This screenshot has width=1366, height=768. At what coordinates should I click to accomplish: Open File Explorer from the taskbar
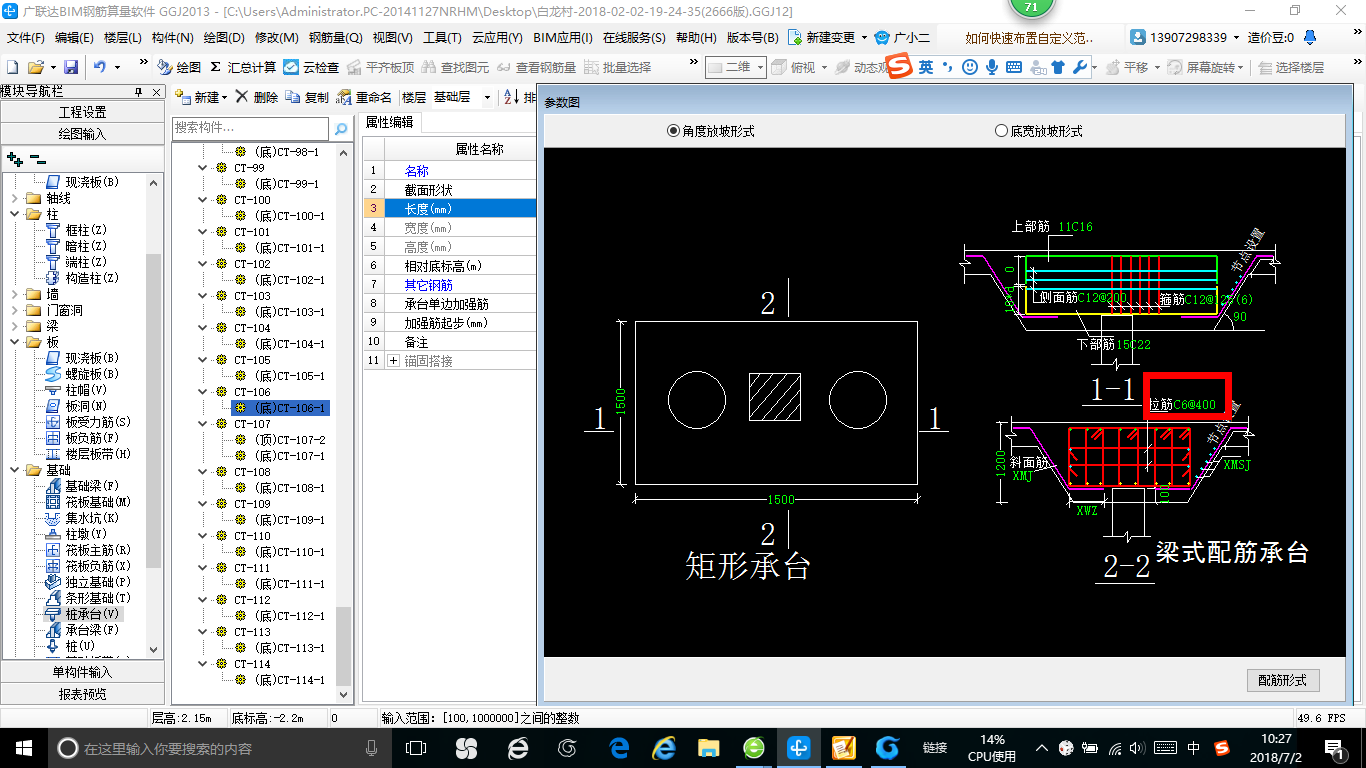pyautogui.click(x=708, y=747)
